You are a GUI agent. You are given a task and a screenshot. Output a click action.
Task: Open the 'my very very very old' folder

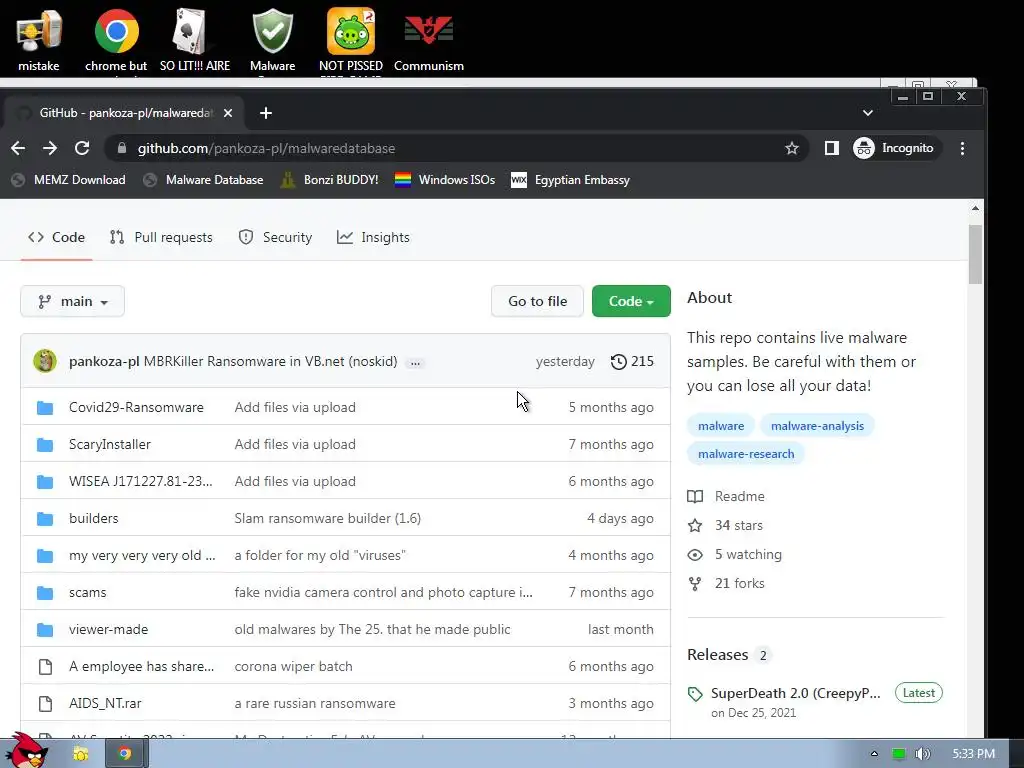(x=142, y=555)
